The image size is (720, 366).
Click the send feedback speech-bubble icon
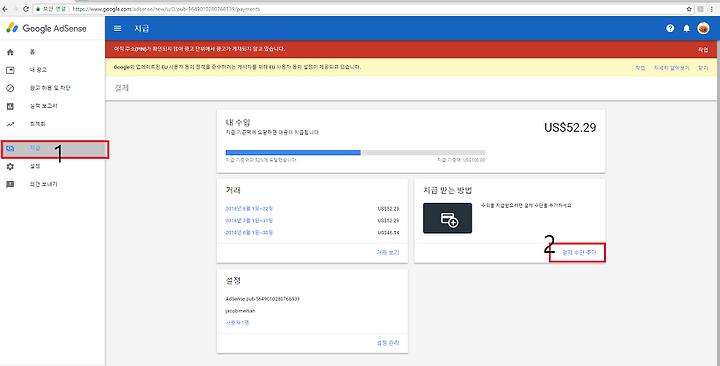(10, 184)
